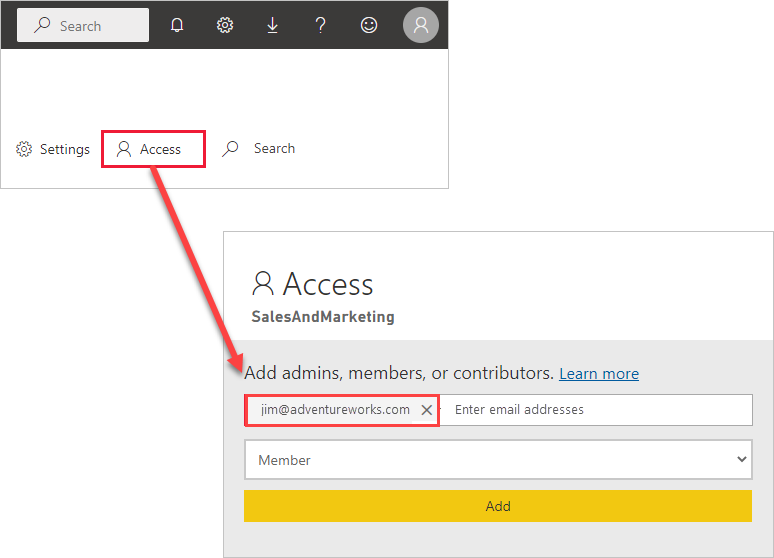Click the workspace Search magnifier icon
This screenshot has width=774, height=558.
(x=231, y=149)
